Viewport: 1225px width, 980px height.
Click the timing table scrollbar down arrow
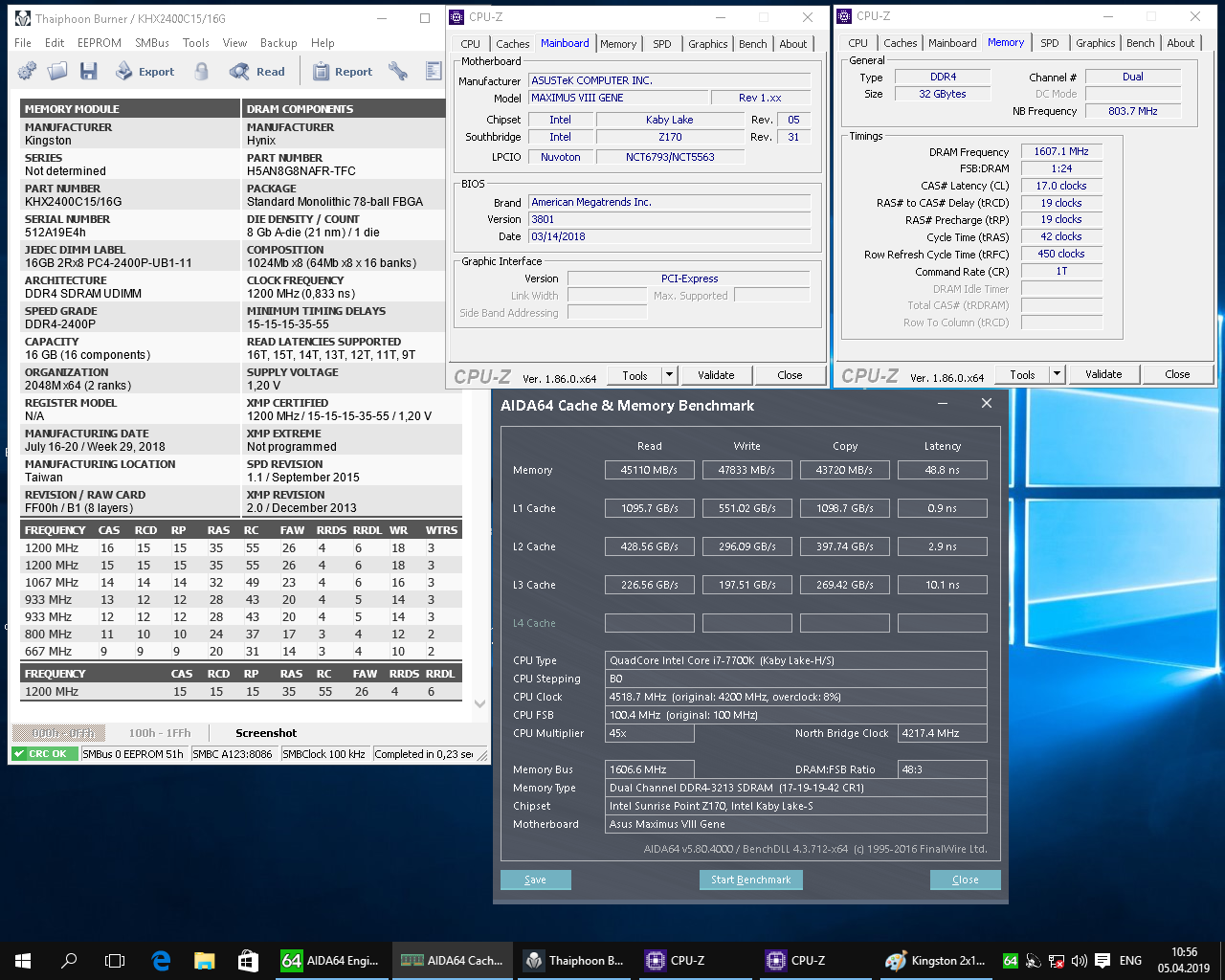click(480, 703)
